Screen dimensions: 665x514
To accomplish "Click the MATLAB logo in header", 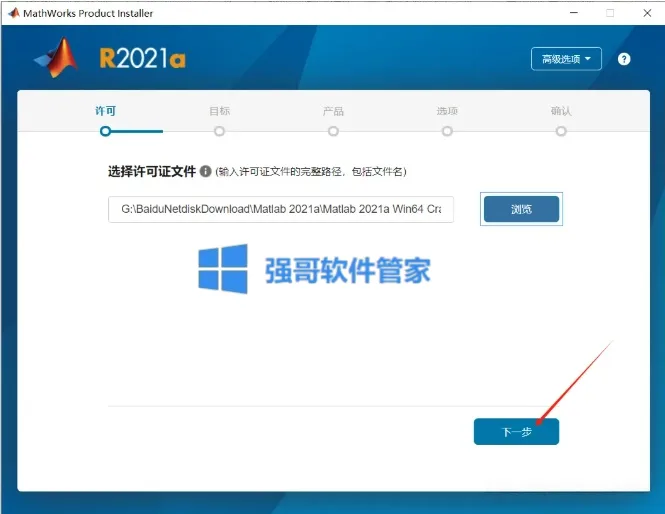I will click(57, 58).
